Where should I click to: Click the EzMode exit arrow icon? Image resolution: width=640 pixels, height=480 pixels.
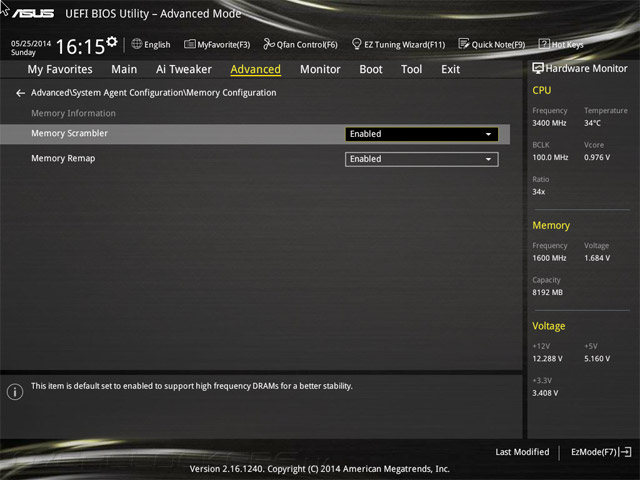tap(626, 452)
